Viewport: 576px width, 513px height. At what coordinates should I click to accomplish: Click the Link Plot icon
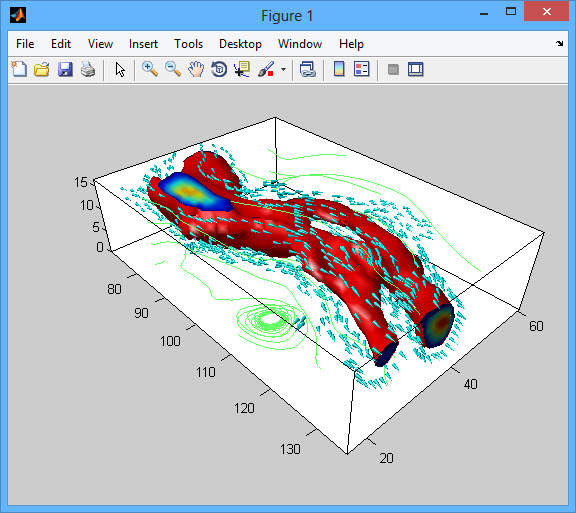coord(308,69)
